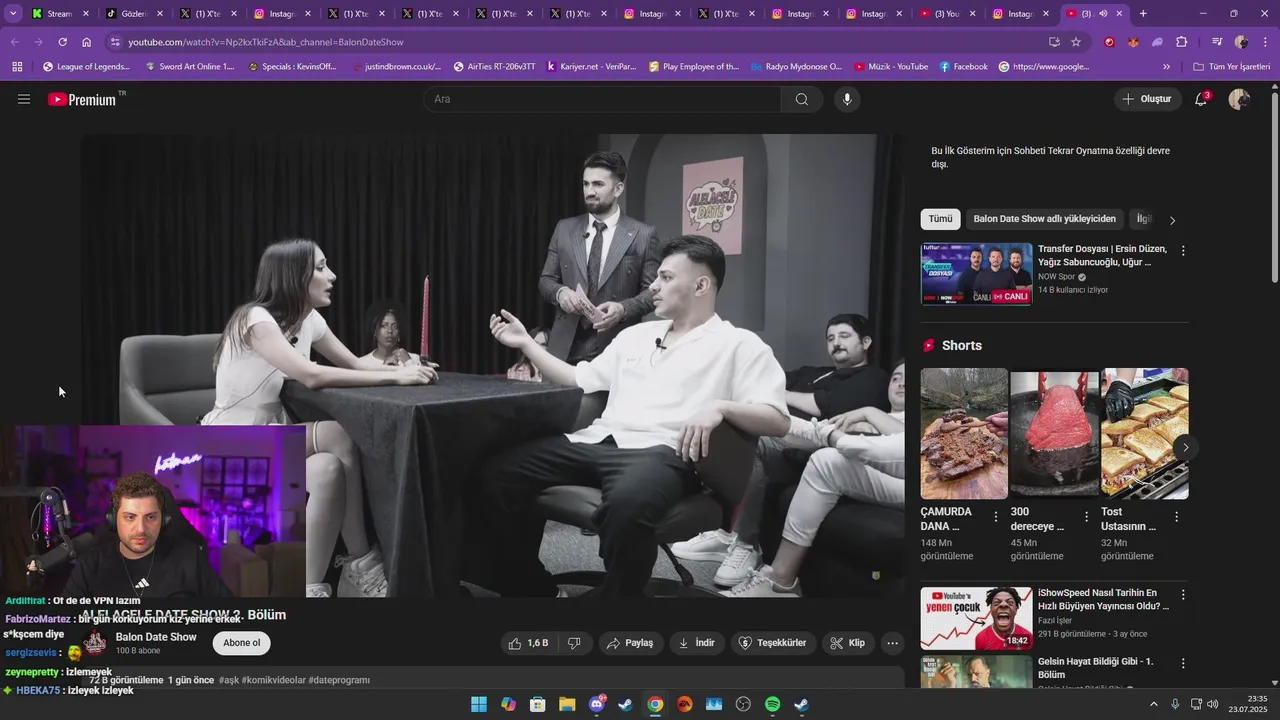Toggle the system volume speaker icon
1280x720 pixels.
pyautogui.click(x=1213, y=704)
